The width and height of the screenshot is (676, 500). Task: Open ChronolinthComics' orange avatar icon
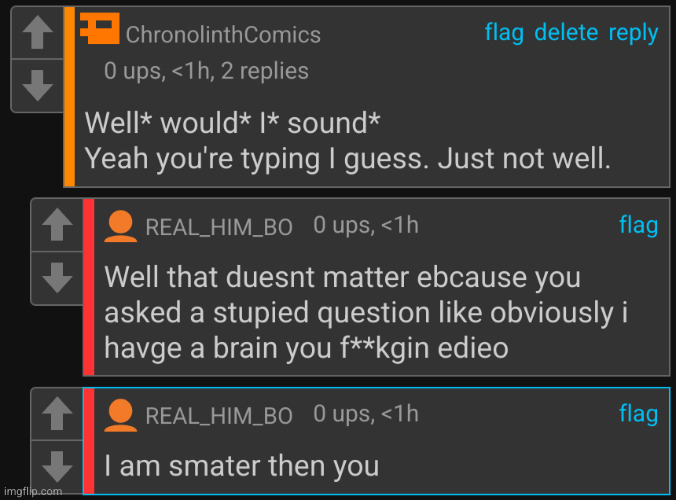[100, 28]
